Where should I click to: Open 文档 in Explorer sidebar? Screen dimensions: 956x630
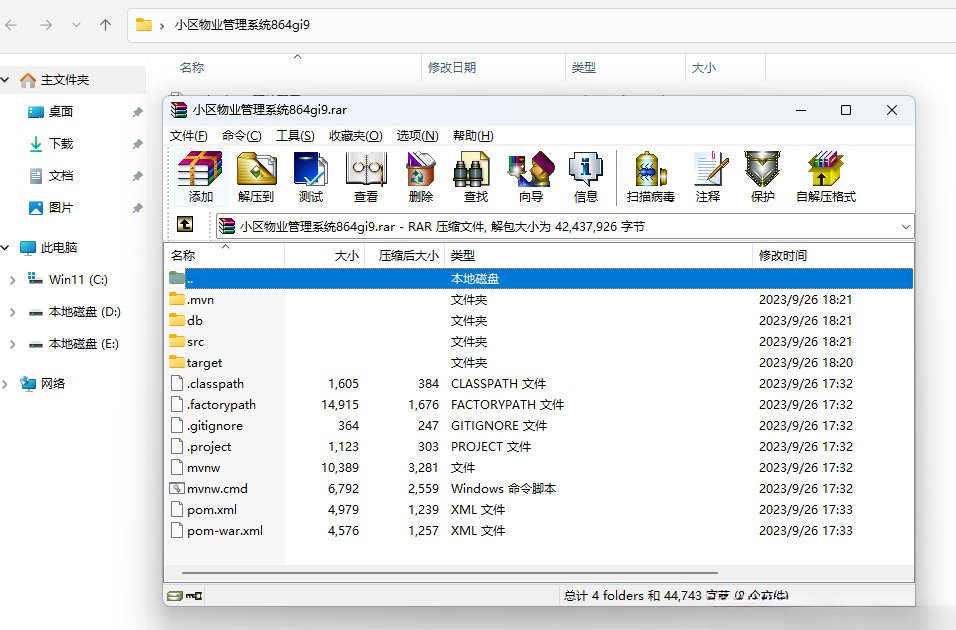(x=60, y=176)
